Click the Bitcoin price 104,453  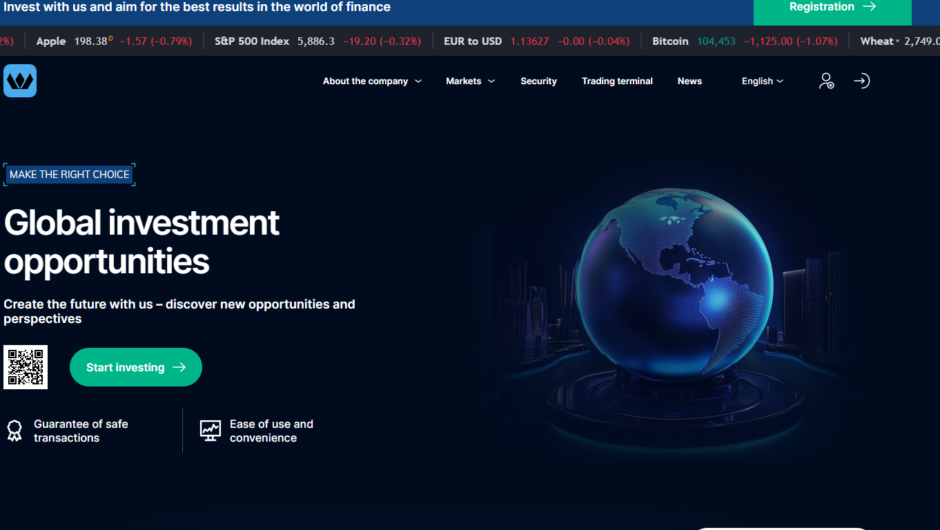coord(716,41)
